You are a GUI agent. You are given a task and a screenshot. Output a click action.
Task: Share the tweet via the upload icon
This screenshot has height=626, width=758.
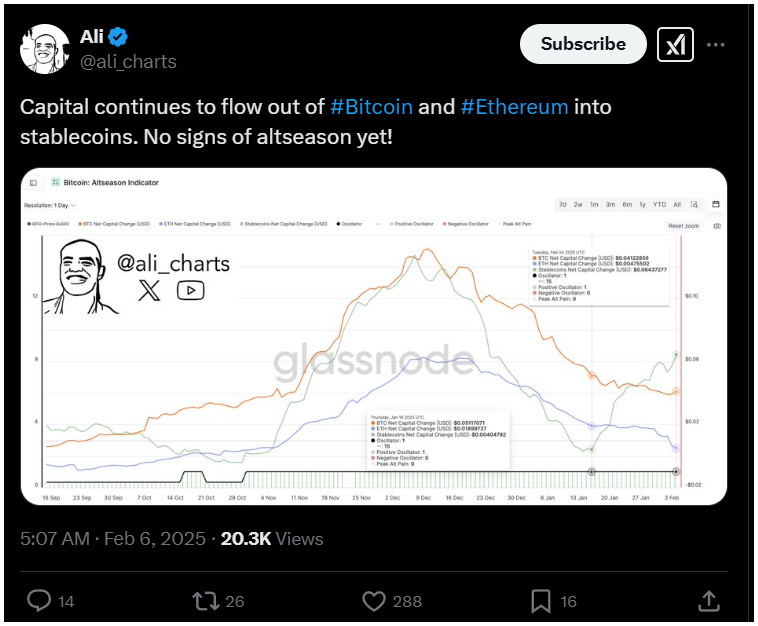709,601
